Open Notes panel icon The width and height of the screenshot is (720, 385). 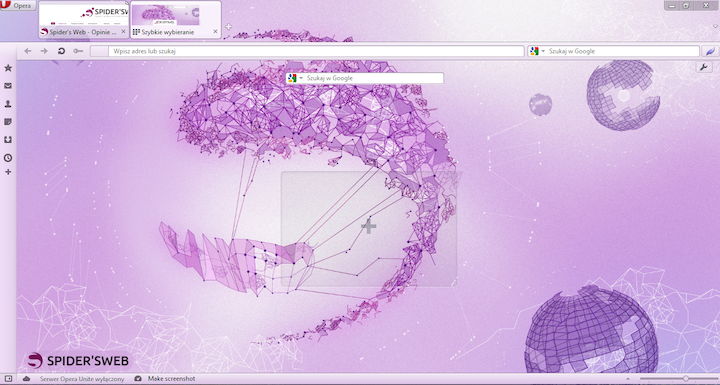pos(8,122)
